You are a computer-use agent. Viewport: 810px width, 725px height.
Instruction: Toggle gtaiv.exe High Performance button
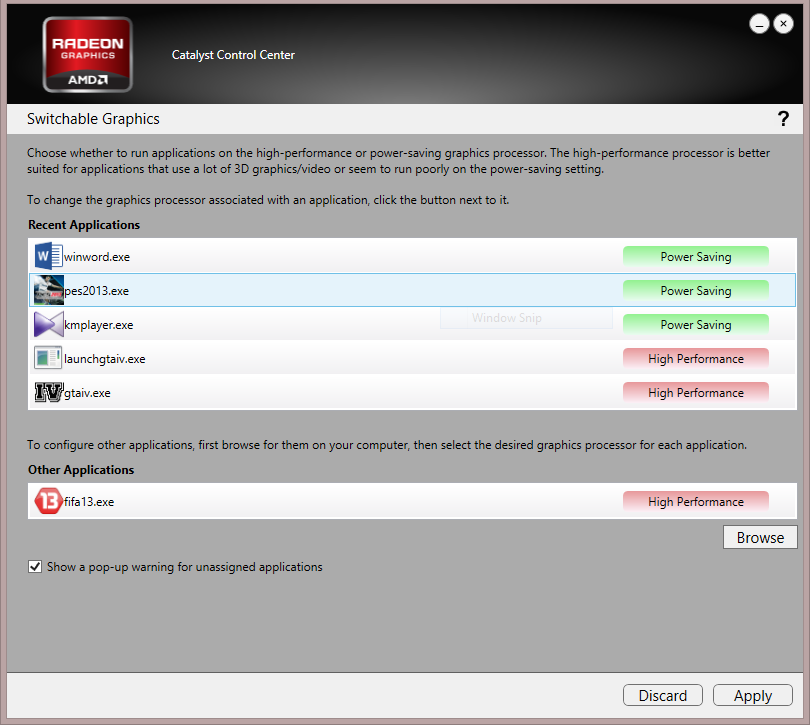click(x=695, y=393)
